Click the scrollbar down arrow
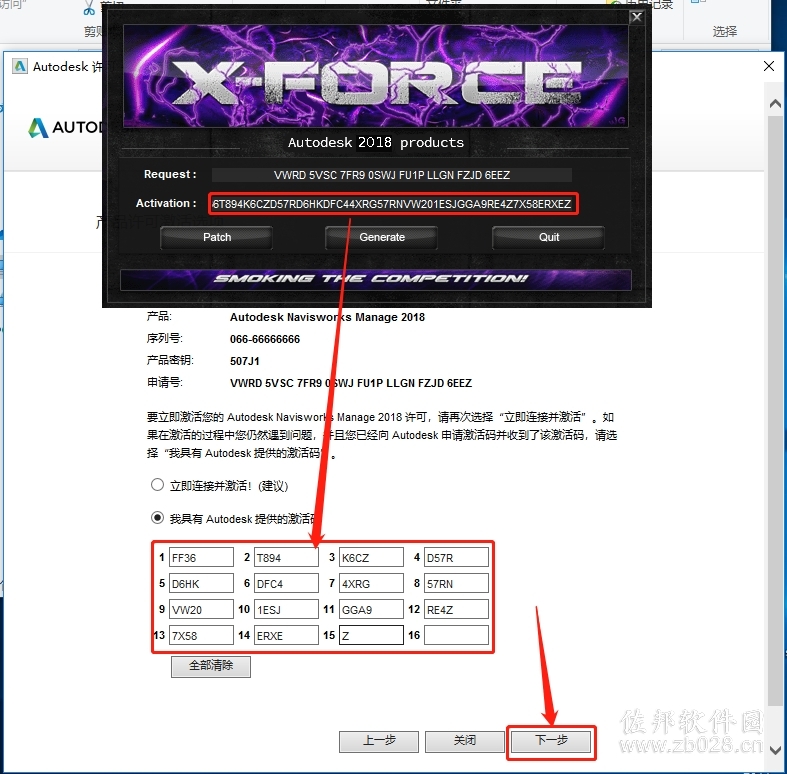 click(775, 750)
